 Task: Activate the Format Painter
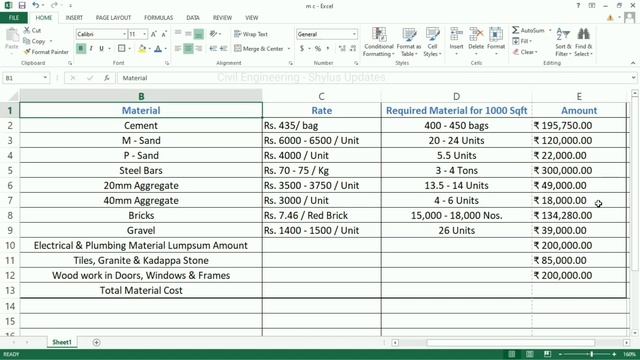(46, 52)
